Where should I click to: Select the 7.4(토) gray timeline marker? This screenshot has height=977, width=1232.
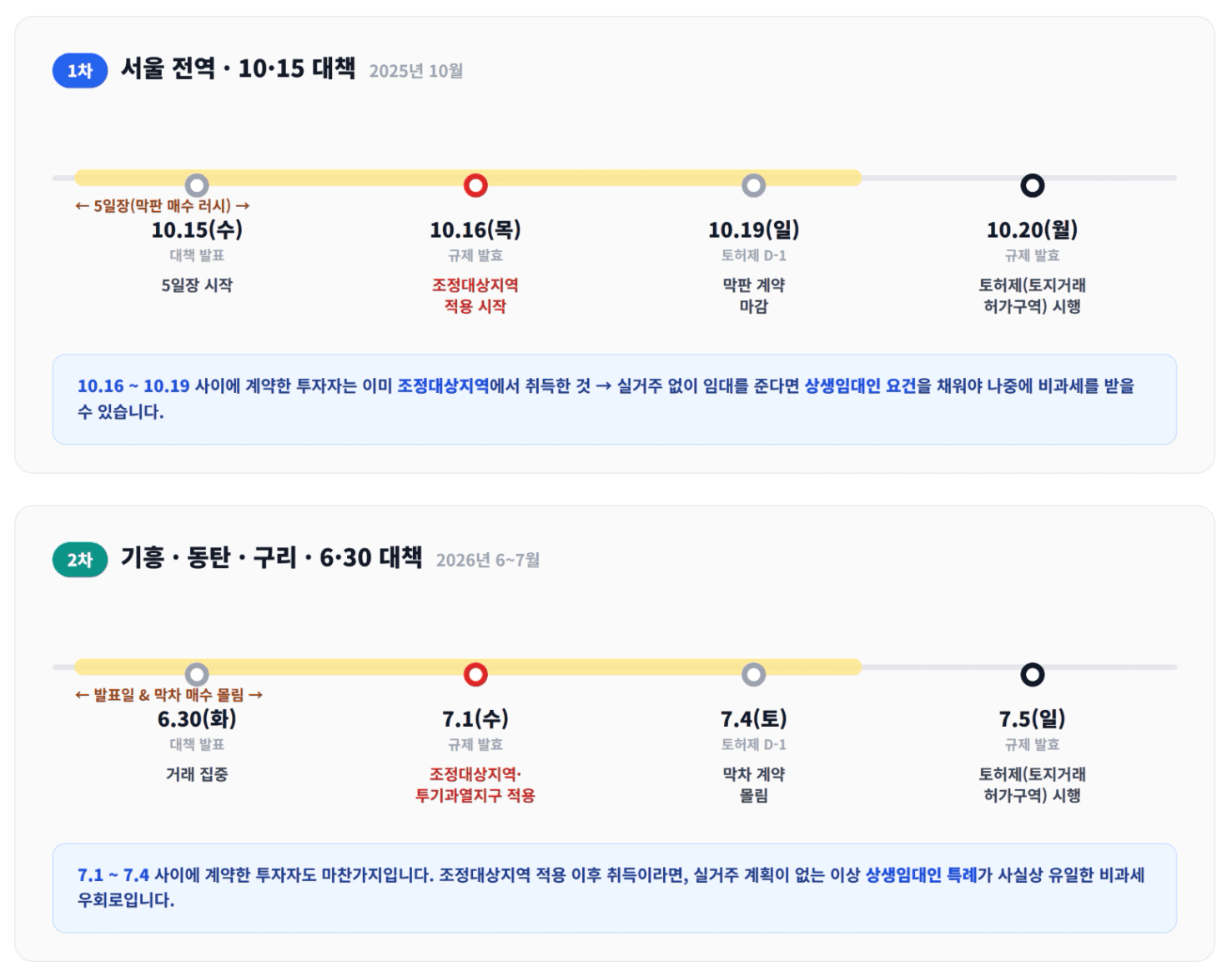[x=754, y=674]
